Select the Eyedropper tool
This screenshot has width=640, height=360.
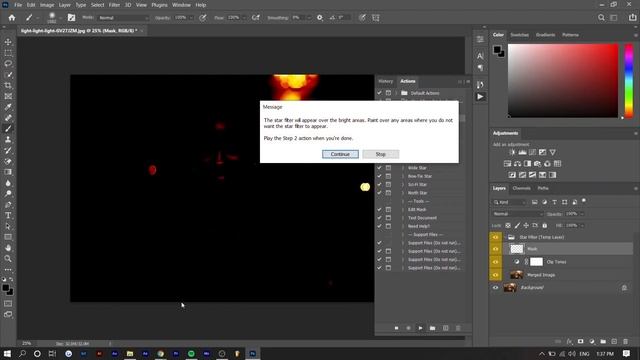pyautogui.click(x=8, y=107)
